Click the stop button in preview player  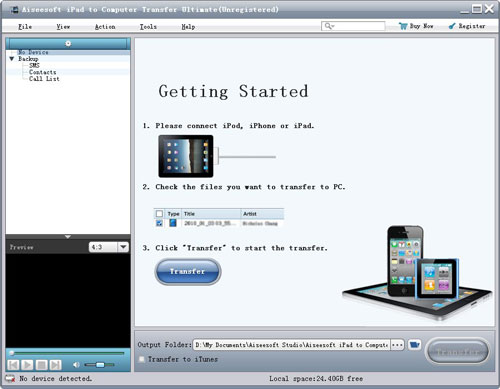(x=41, y=365)
